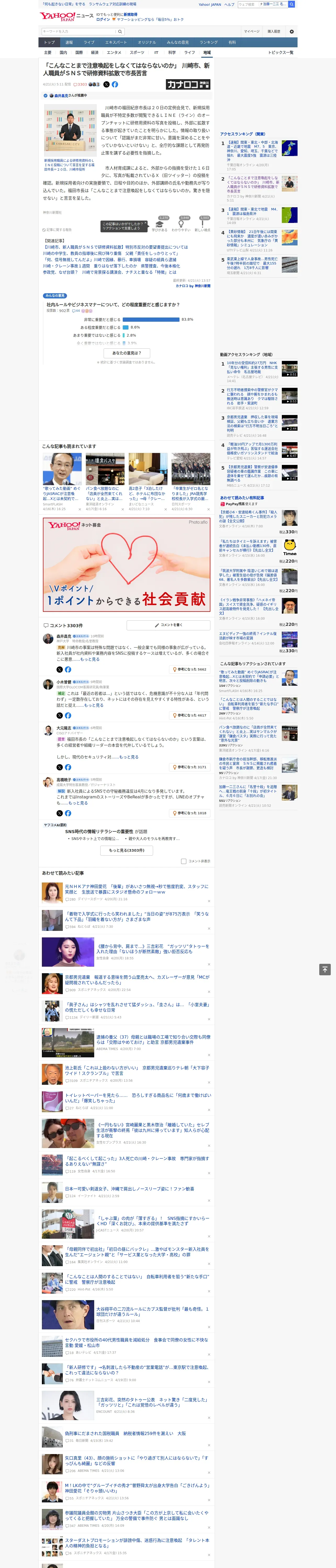Open the 速報 navigation tab
The width and height of the screenshot is (336, 1568).
click(x=69, y=43)
